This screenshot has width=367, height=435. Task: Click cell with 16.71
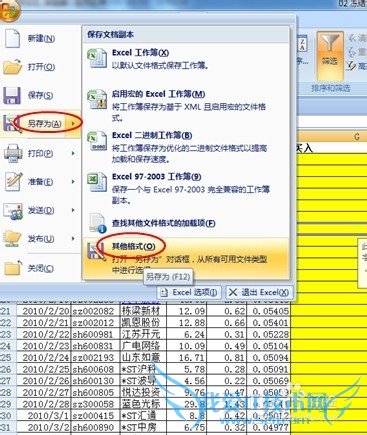187,358
